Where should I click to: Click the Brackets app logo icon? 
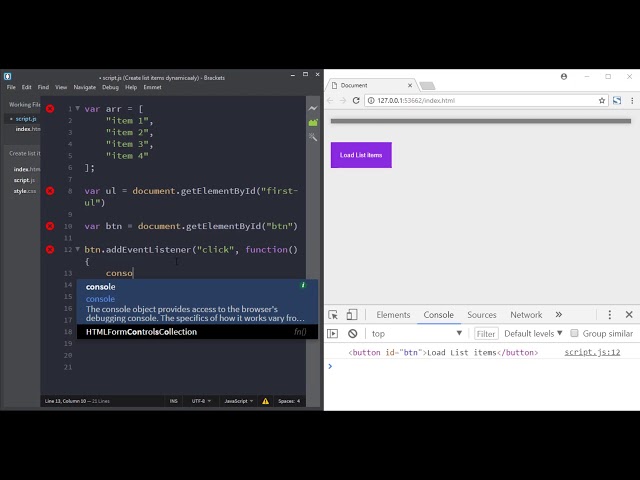pyautogui.click(x=7, y=76)
